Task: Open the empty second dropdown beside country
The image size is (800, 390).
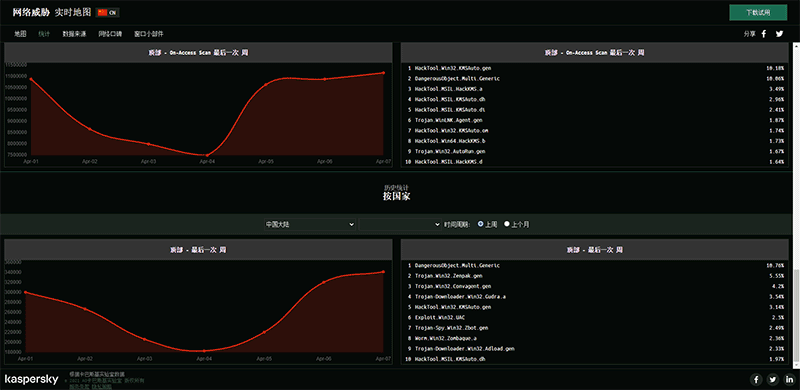Action: pos(400,224)
